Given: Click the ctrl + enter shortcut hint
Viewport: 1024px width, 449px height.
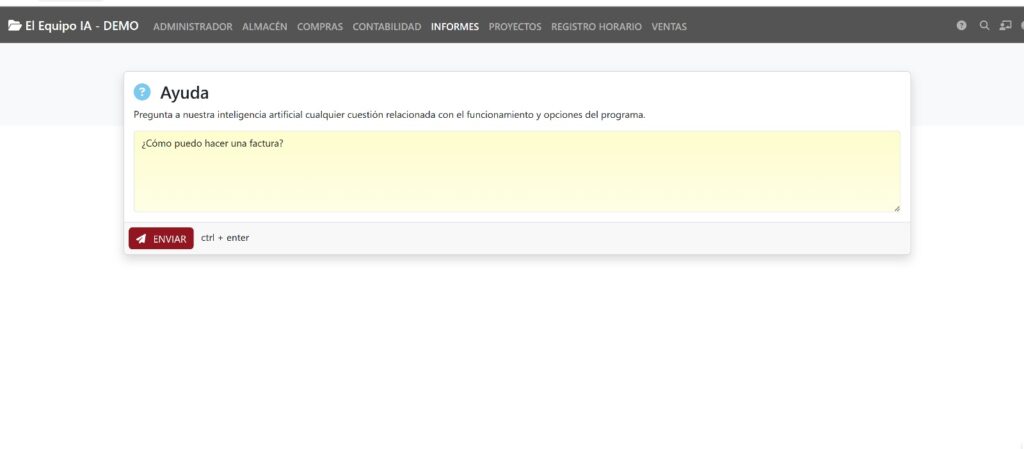Looking at the screenshot, I should click(x=225, y=238).
